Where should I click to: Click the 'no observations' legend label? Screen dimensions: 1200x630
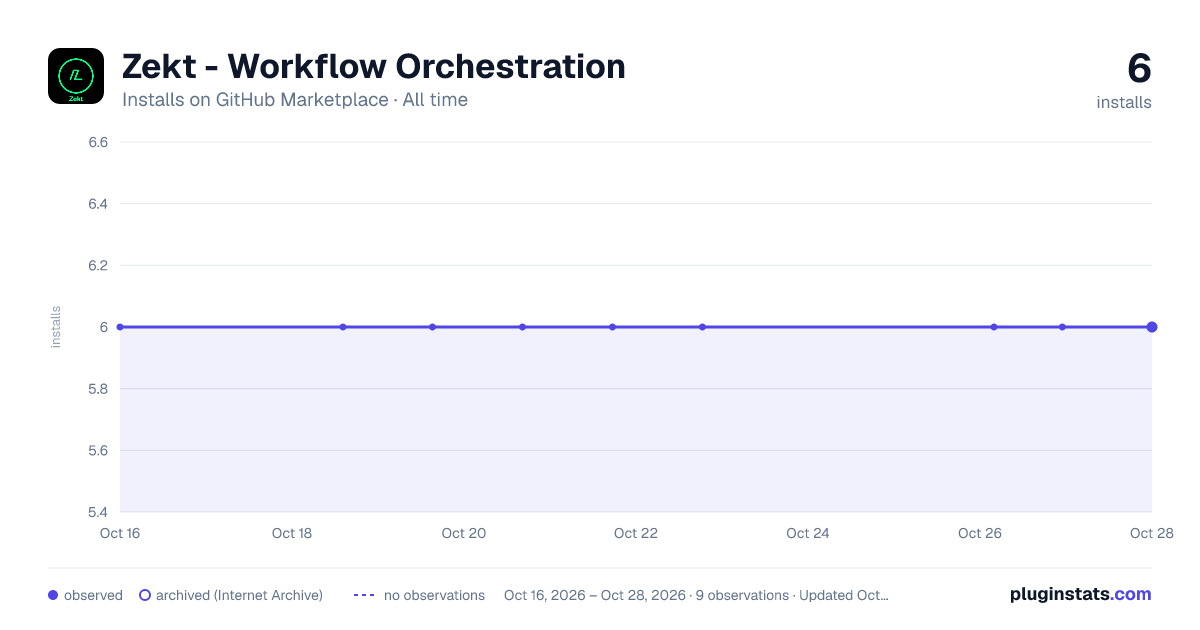pos(434,595)
